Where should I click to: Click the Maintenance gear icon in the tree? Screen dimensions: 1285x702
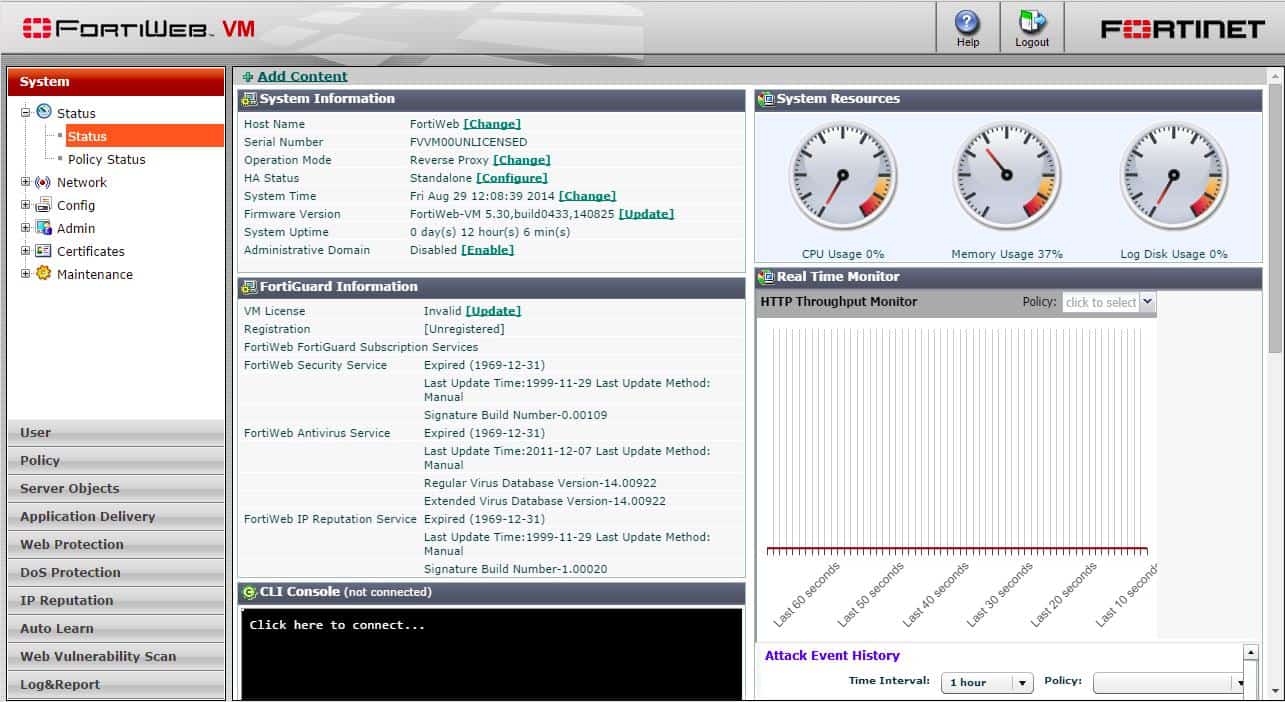[43, 274]
